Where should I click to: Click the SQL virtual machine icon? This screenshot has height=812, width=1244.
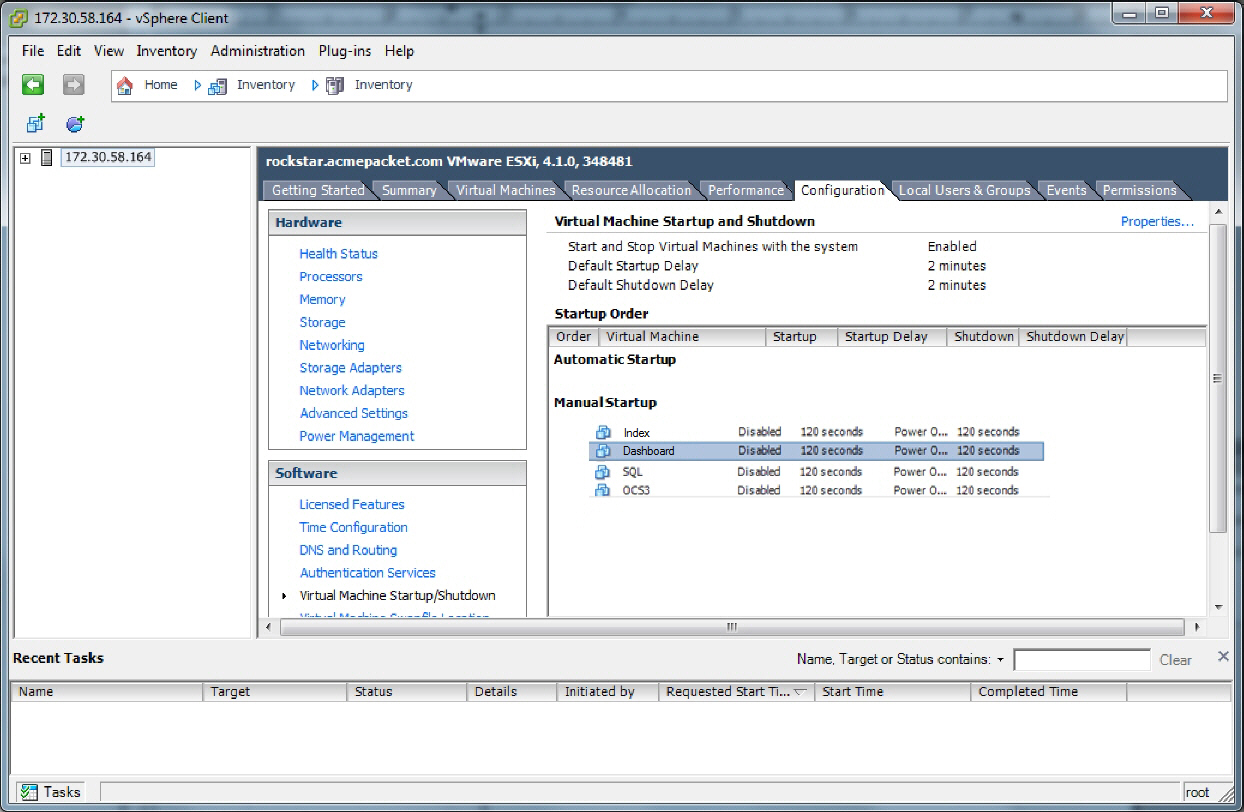coord(603,471)
